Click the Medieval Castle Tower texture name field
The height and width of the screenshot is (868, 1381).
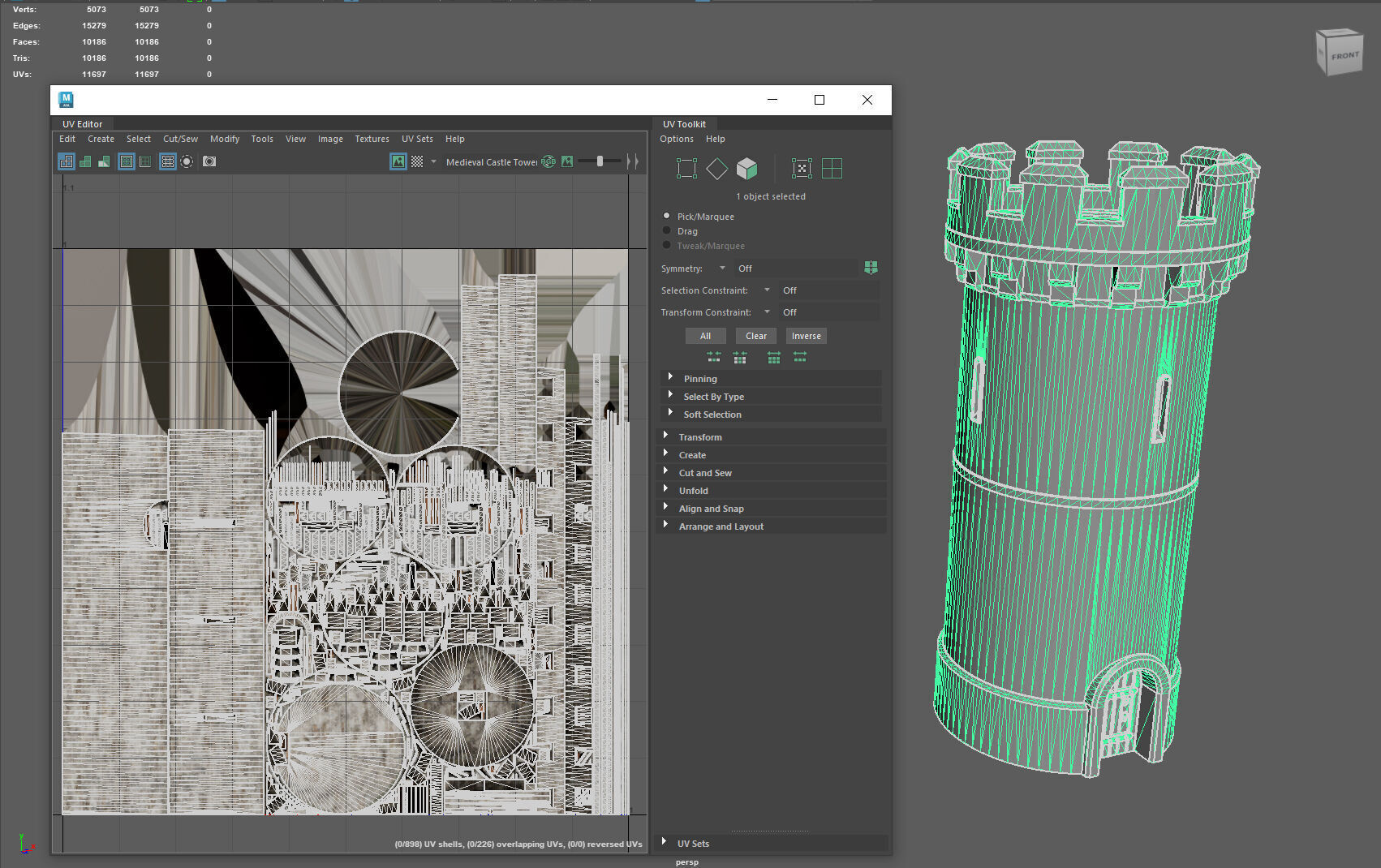click(491, 161)
